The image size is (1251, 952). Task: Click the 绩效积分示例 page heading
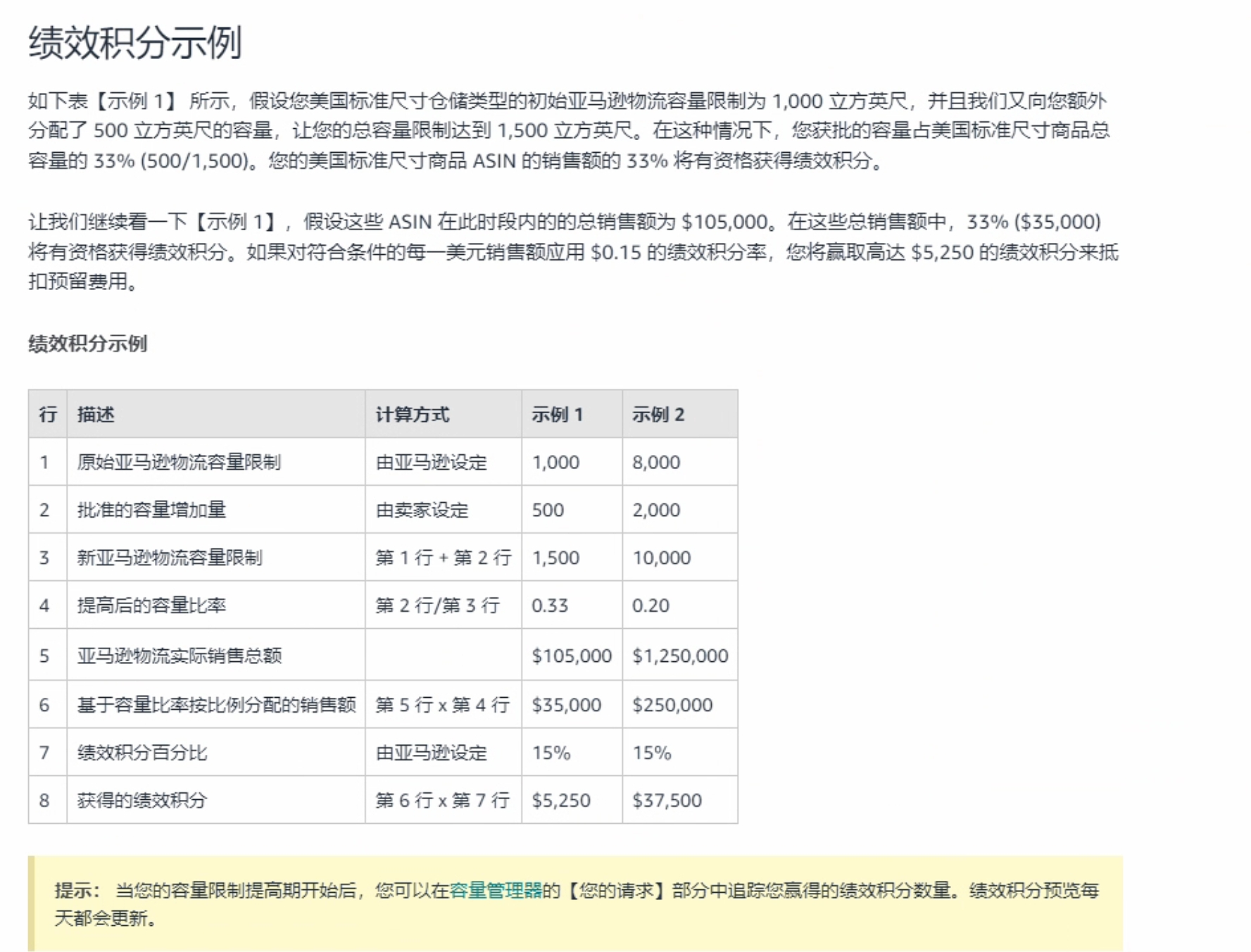coord(135,42)
